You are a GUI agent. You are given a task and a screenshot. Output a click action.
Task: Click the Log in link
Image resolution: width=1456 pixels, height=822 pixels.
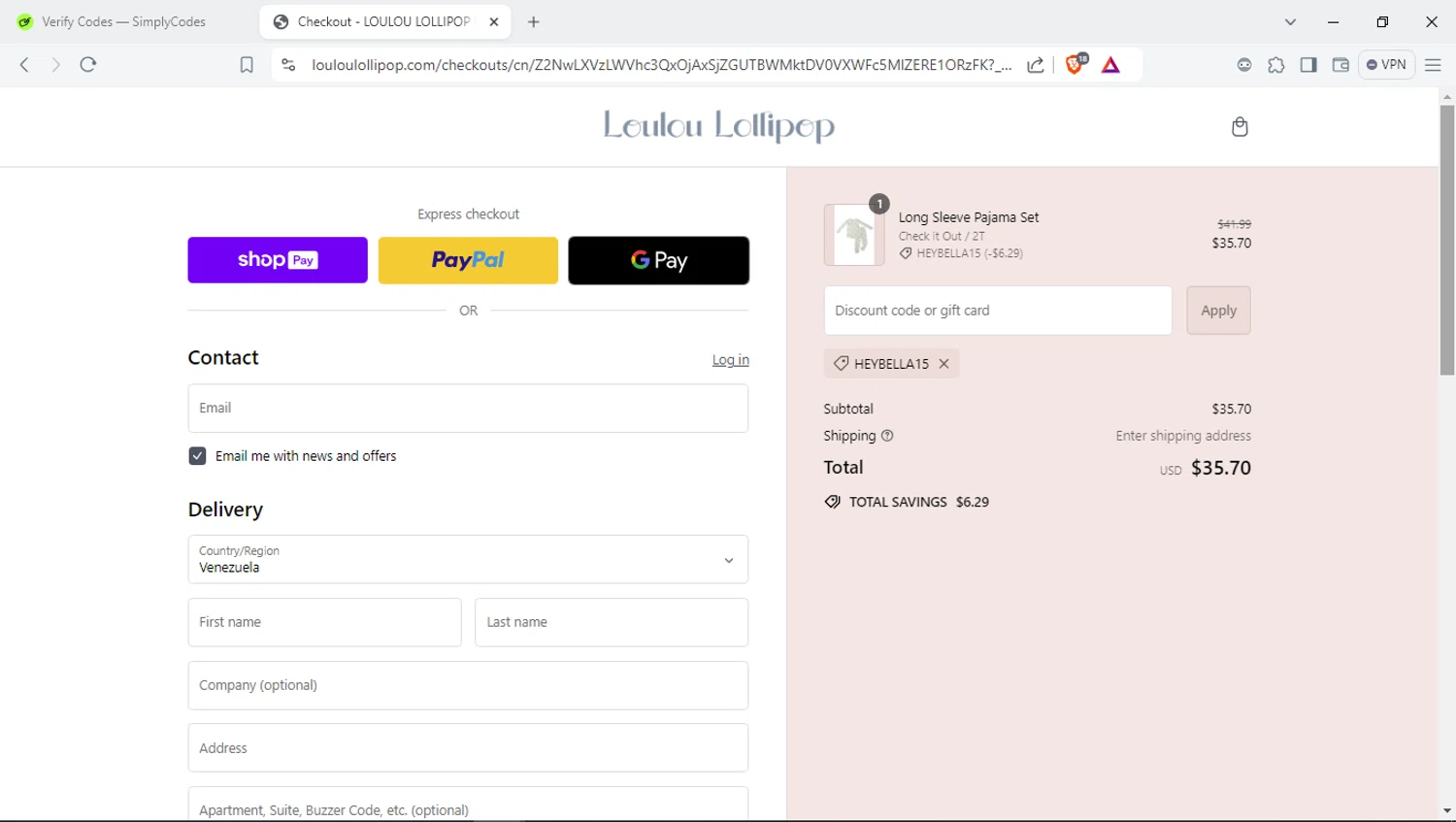point(730,360)
